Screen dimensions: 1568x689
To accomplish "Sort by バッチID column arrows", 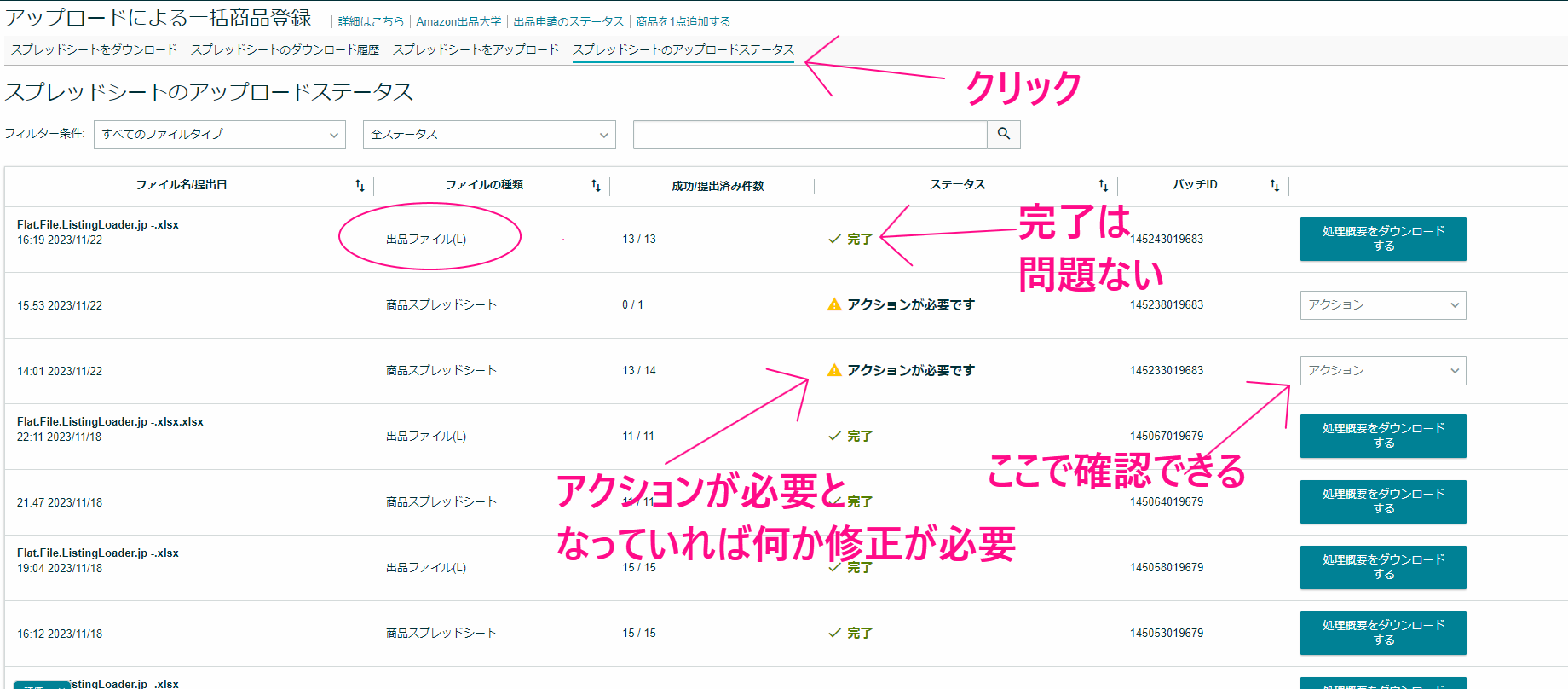I will pyautogui.click(x=1274, y=185).
